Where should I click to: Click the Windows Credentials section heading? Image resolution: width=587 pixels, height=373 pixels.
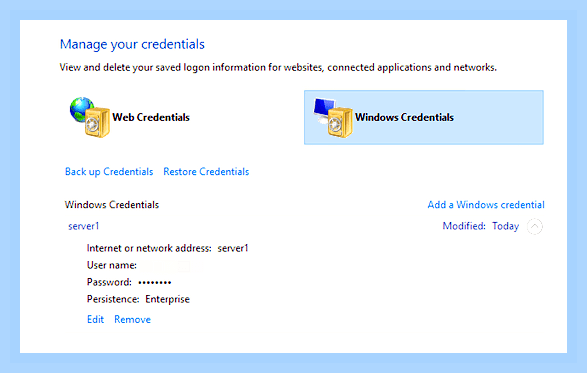(x=112, y=205)
